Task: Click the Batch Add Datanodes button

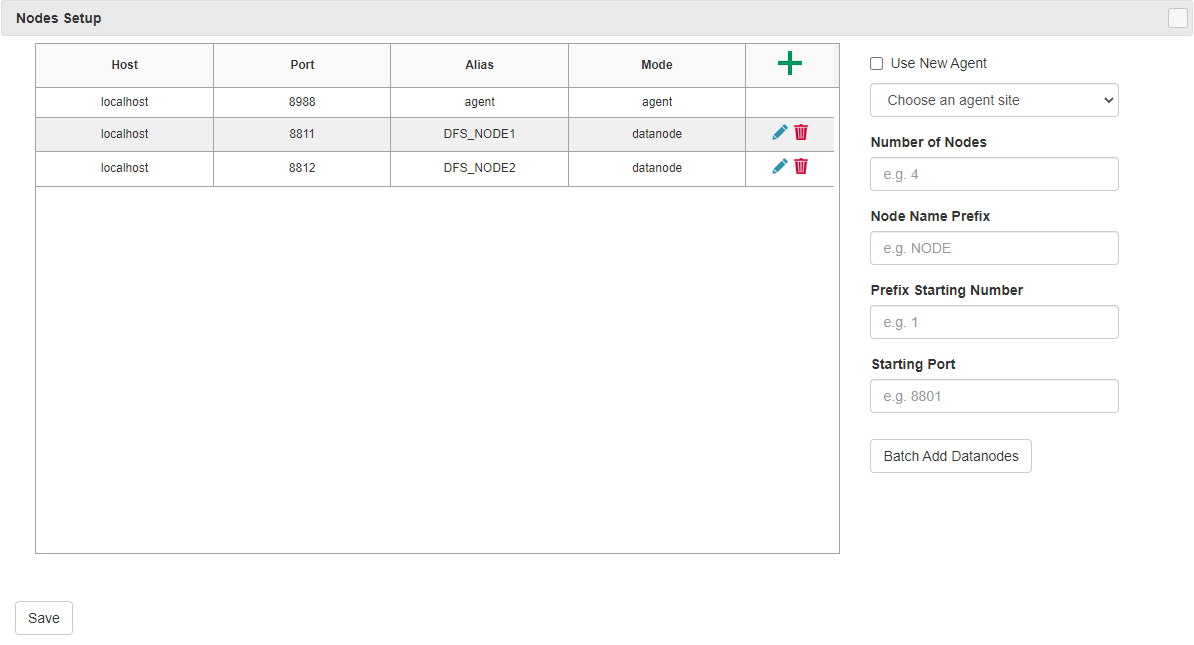Action: 950,456
